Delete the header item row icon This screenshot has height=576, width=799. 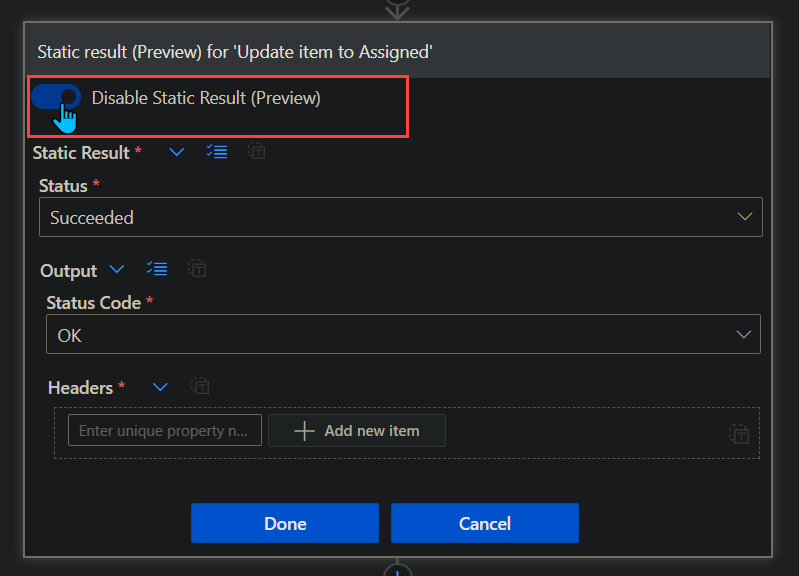tap(738, 434)
